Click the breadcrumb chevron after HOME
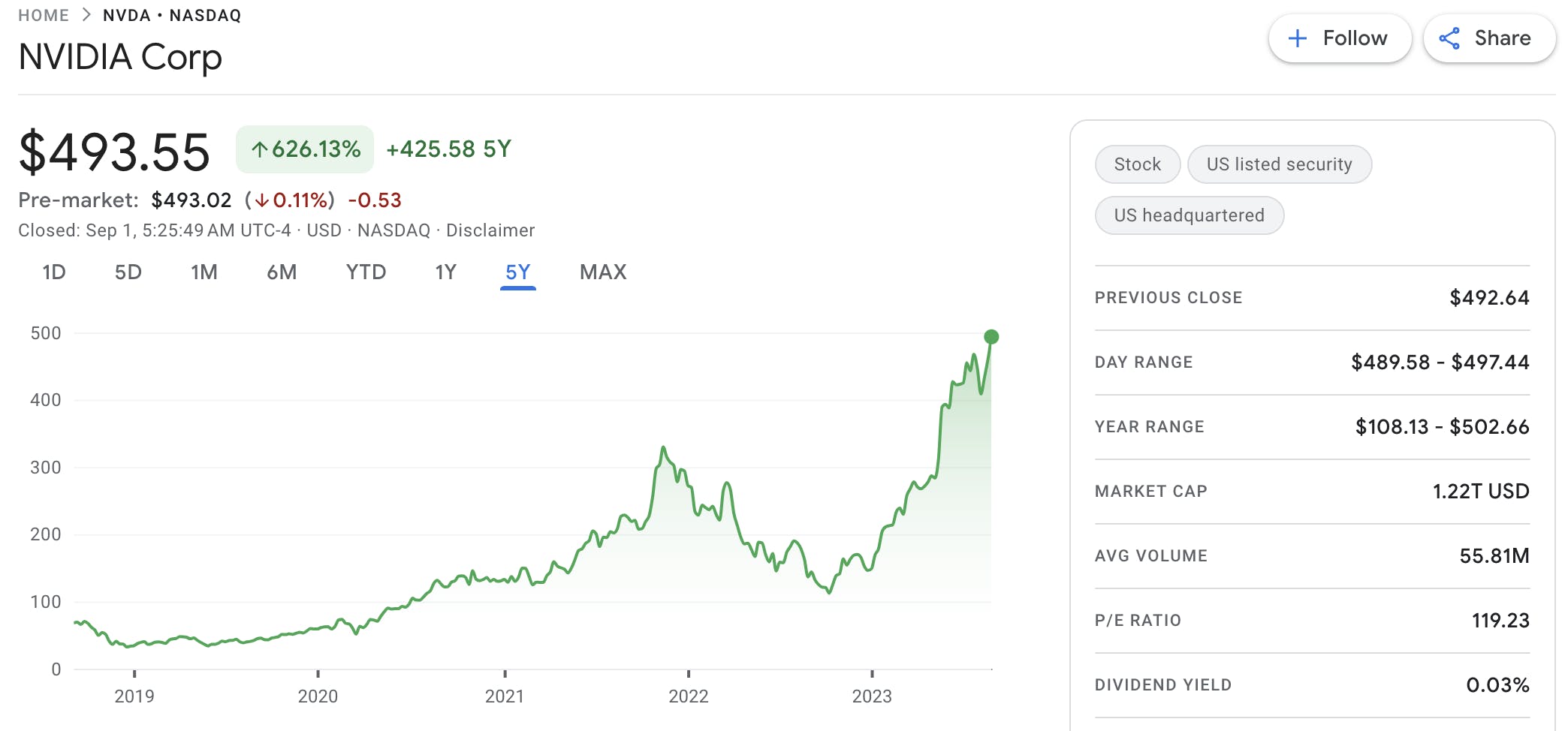This screenshot has width=1568, height=731. (86, 15)
